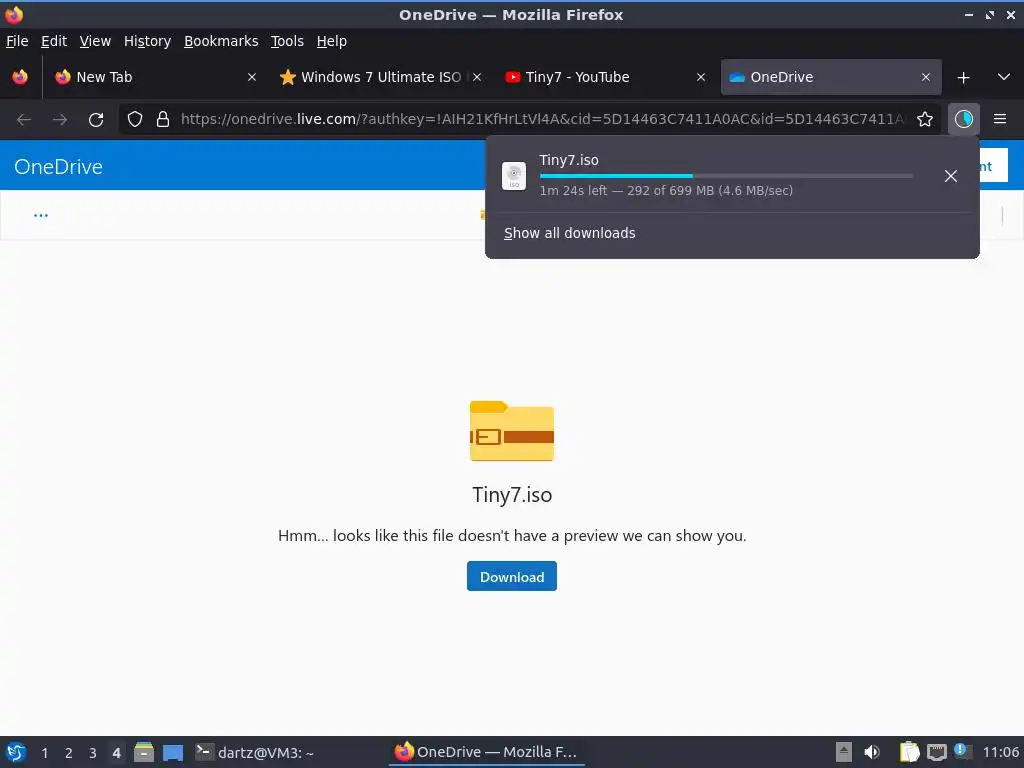This screenshot has height=768, width=1024.
Task: Select the OneDrive tab
Action: [831, 77]
